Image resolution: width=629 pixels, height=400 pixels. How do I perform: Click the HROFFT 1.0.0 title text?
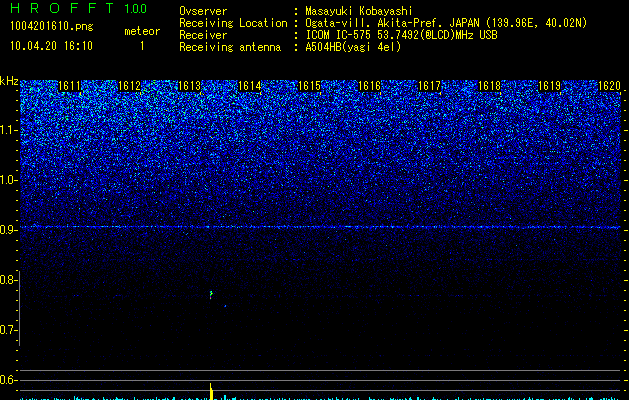tap(79, 8)
